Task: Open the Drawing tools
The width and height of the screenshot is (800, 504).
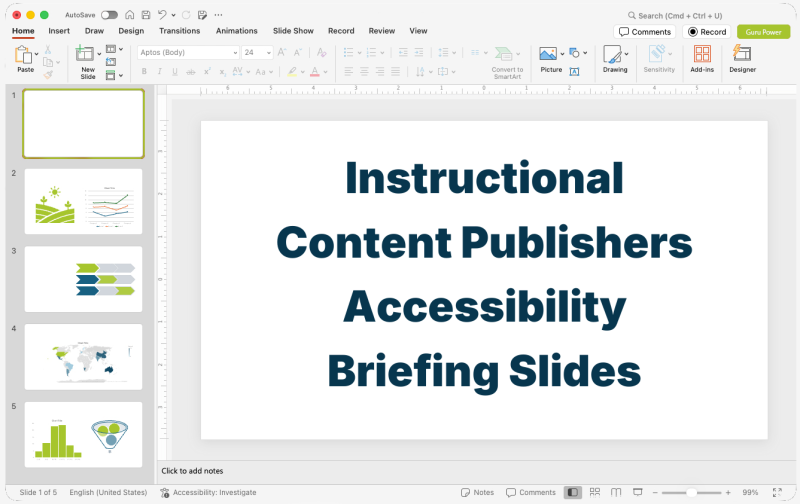Action: (615, 59)
